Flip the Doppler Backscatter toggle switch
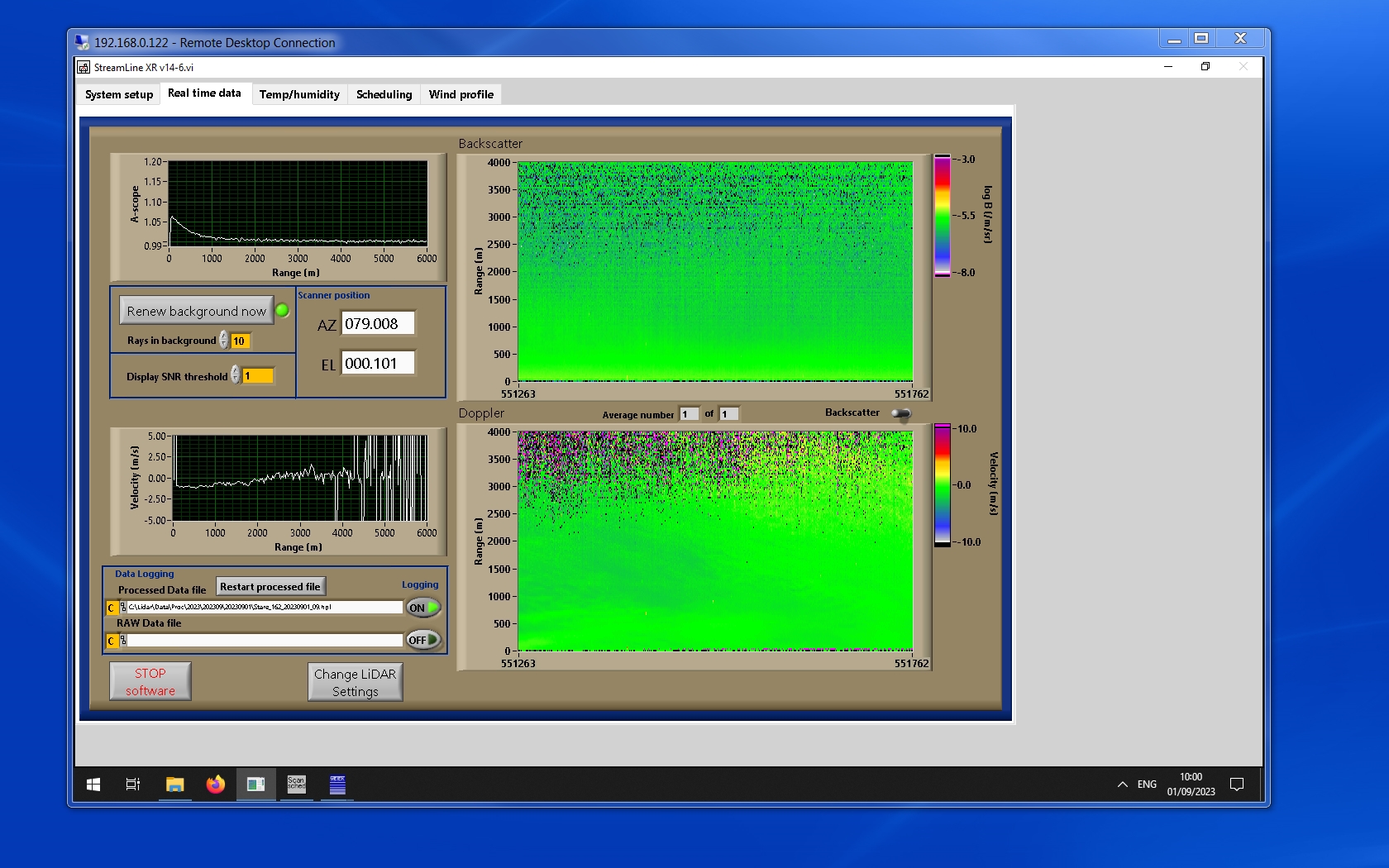This screenshot has height=868, width=1389. pyautogui.click(x=901, y=413)
